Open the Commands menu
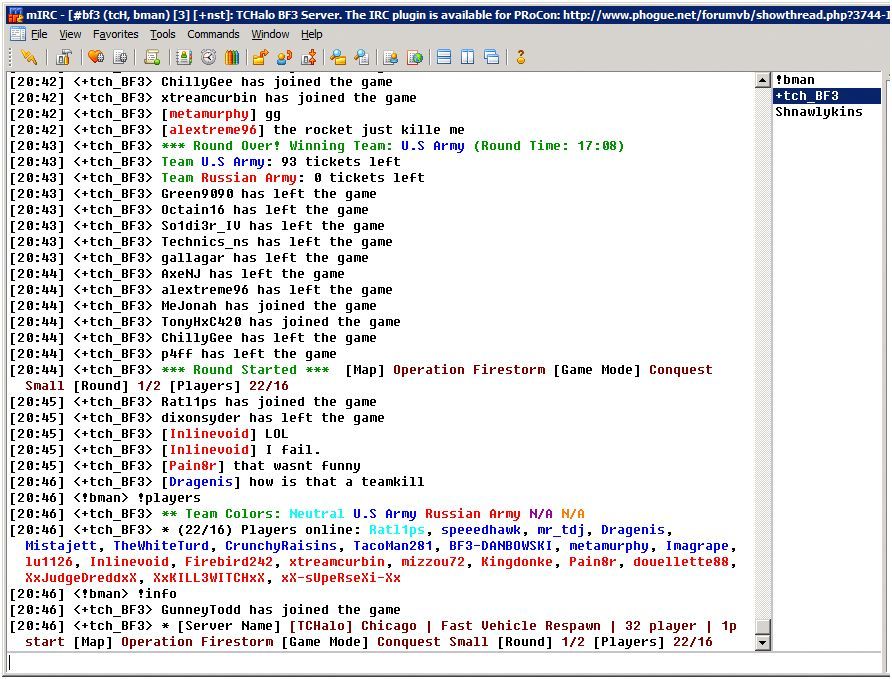 (x=213, y=34)
